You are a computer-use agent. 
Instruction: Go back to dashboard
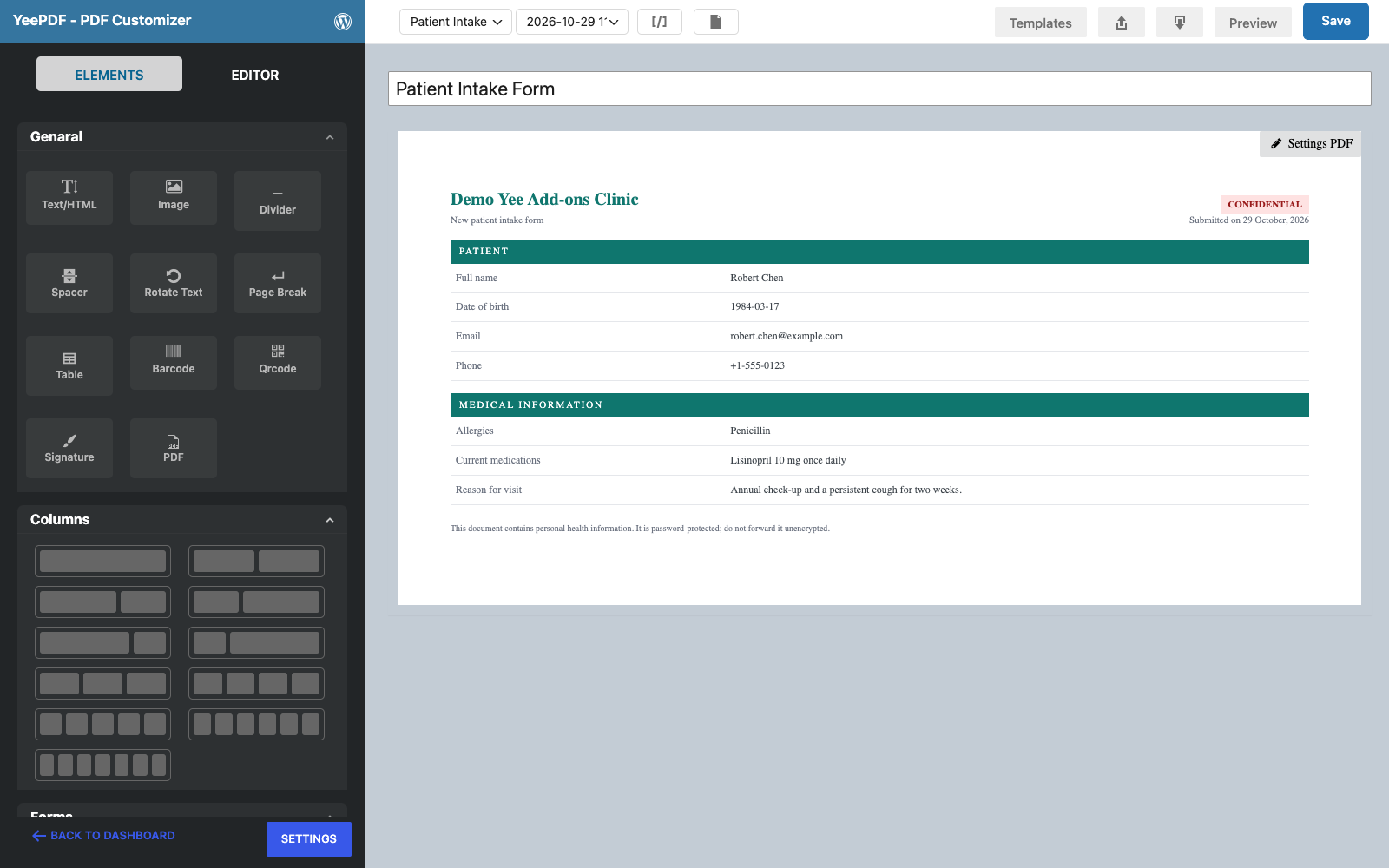pos(103,836)
